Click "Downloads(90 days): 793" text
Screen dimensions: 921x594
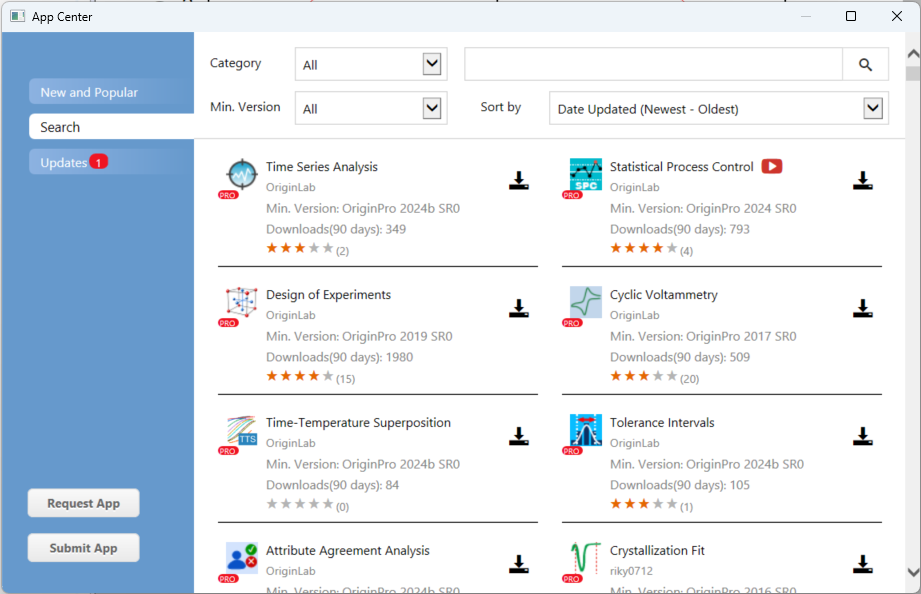[x=680, y=229]
